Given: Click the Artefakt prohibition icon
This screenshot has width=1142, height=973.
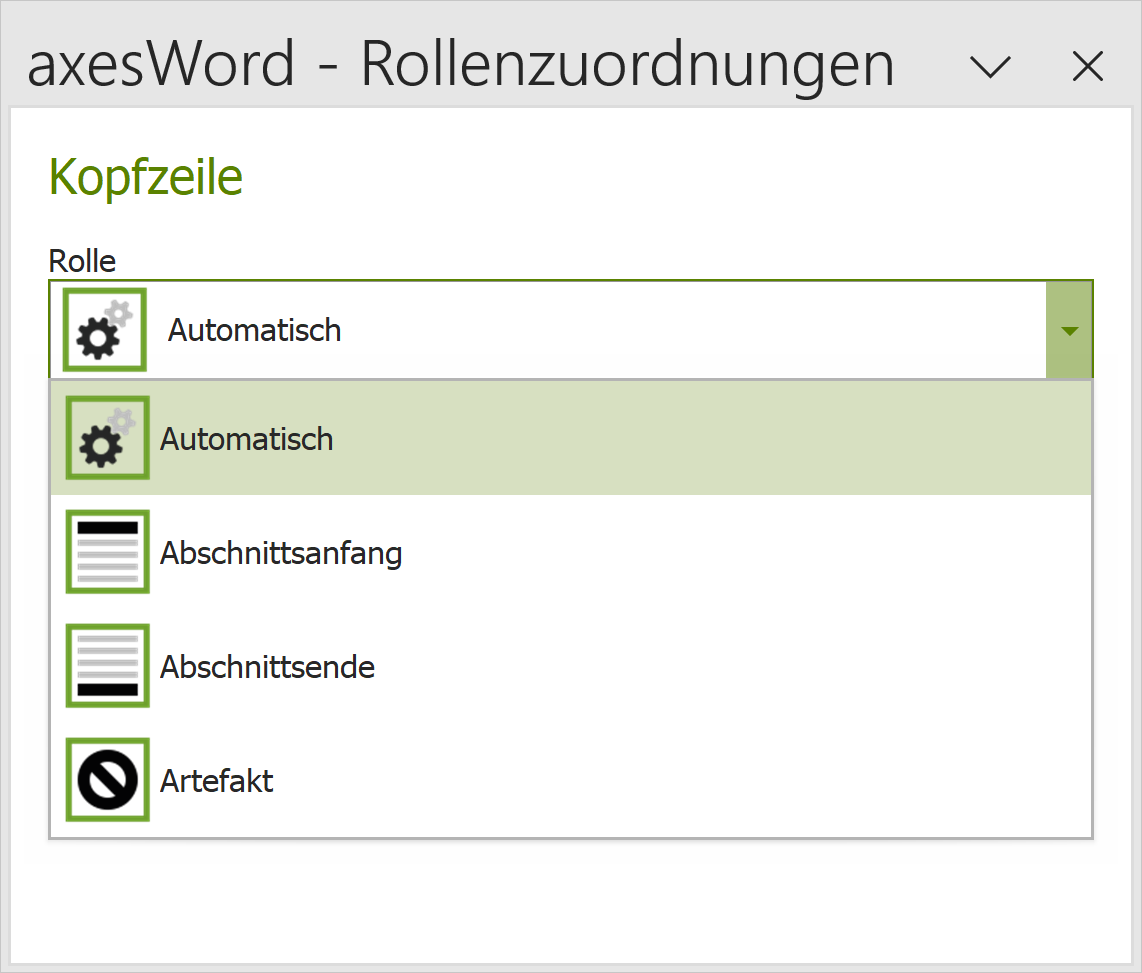Looking at the screenshot, I should [108, 779].
